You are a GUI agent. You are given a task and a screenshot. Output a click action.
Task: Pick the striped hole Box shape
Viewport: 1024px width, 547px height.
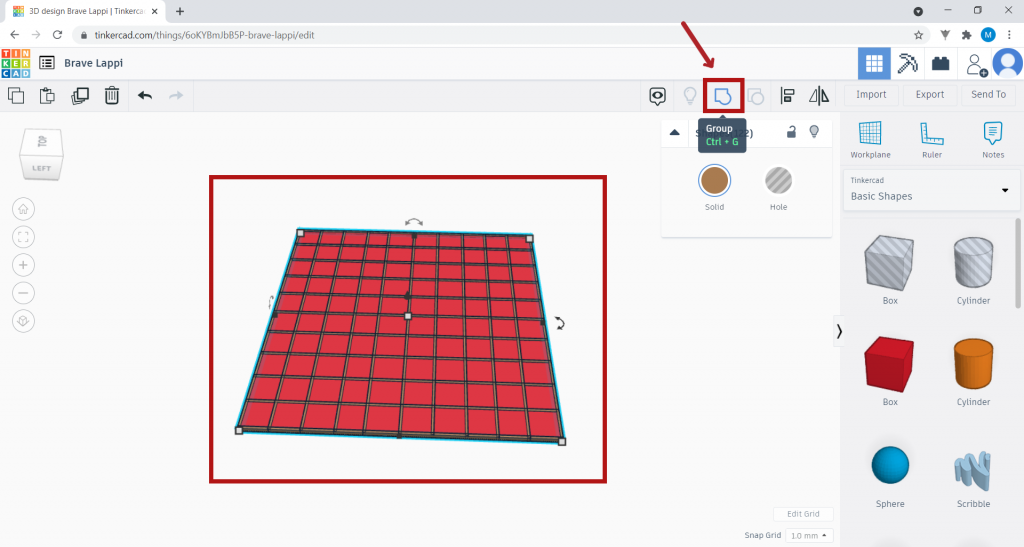click(889, 262)
